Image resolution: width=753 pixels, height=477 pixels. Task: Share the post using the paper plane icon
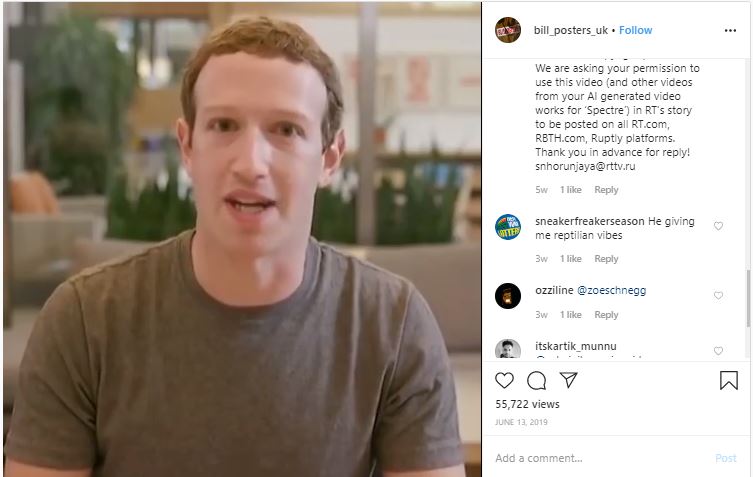(569, 380)
